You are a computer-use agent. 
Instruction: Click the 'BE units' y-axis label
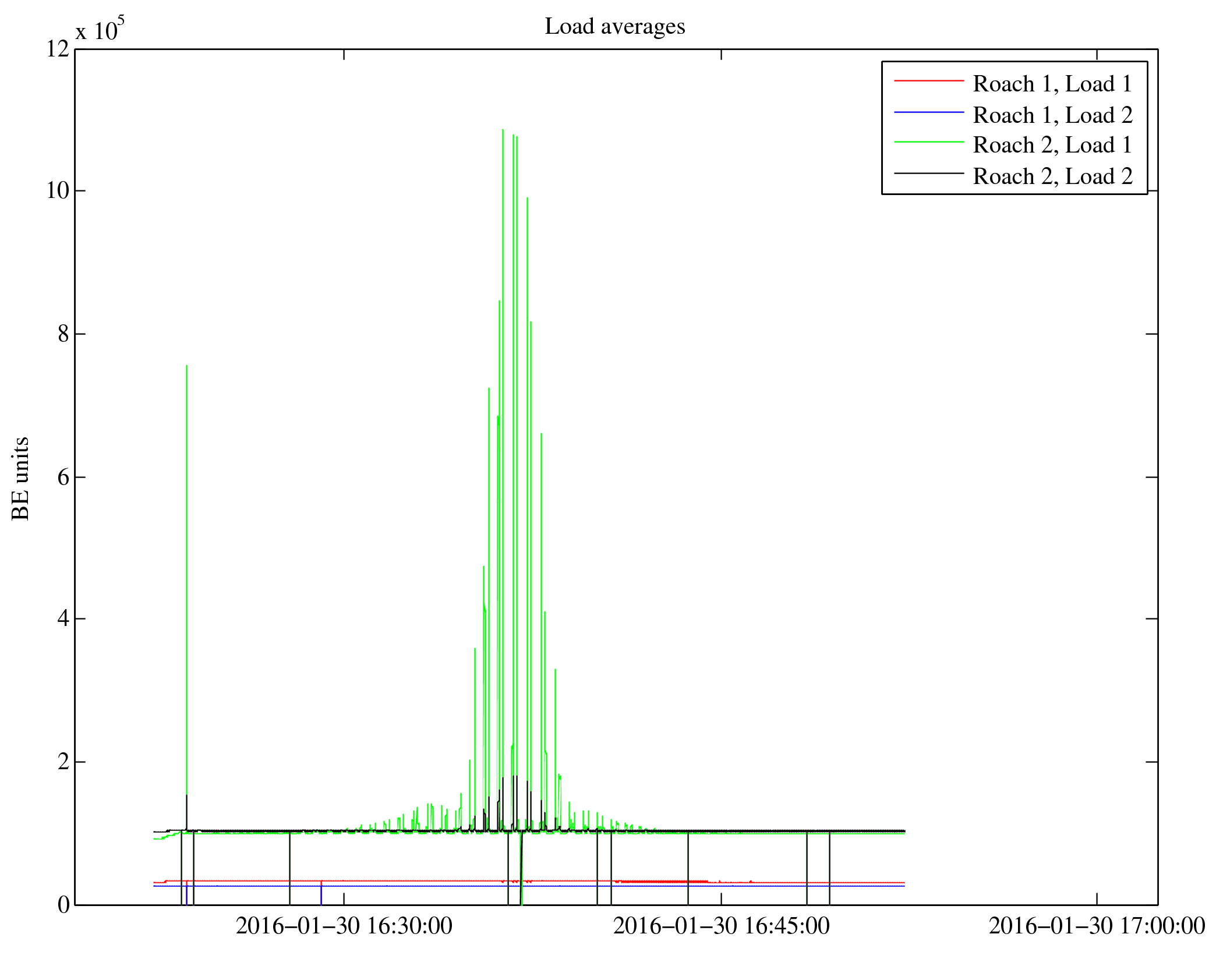click(x=21, y=478)
